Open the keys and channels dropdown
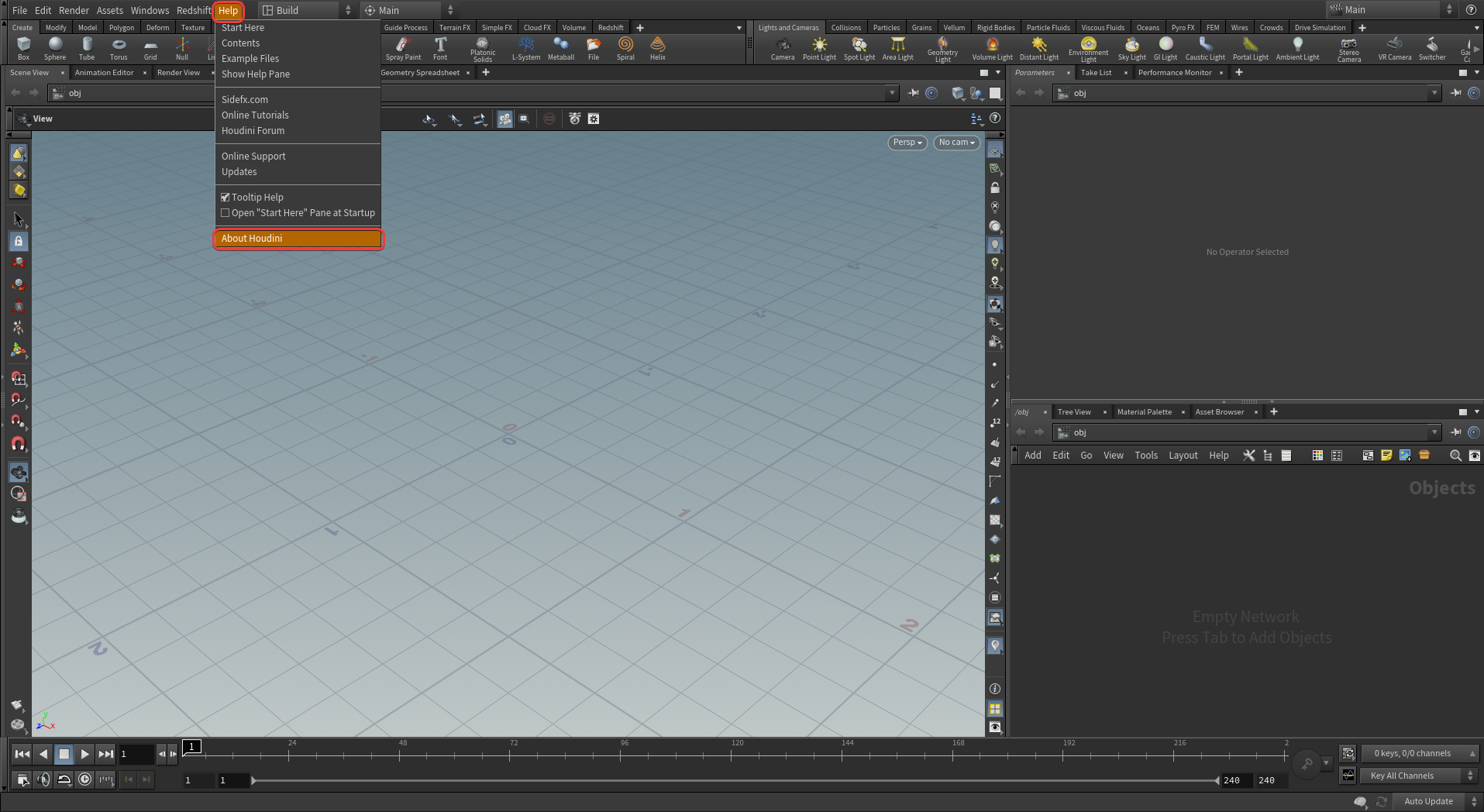The height and width of the screenshot is (812, 1484). coord(1420,753)
